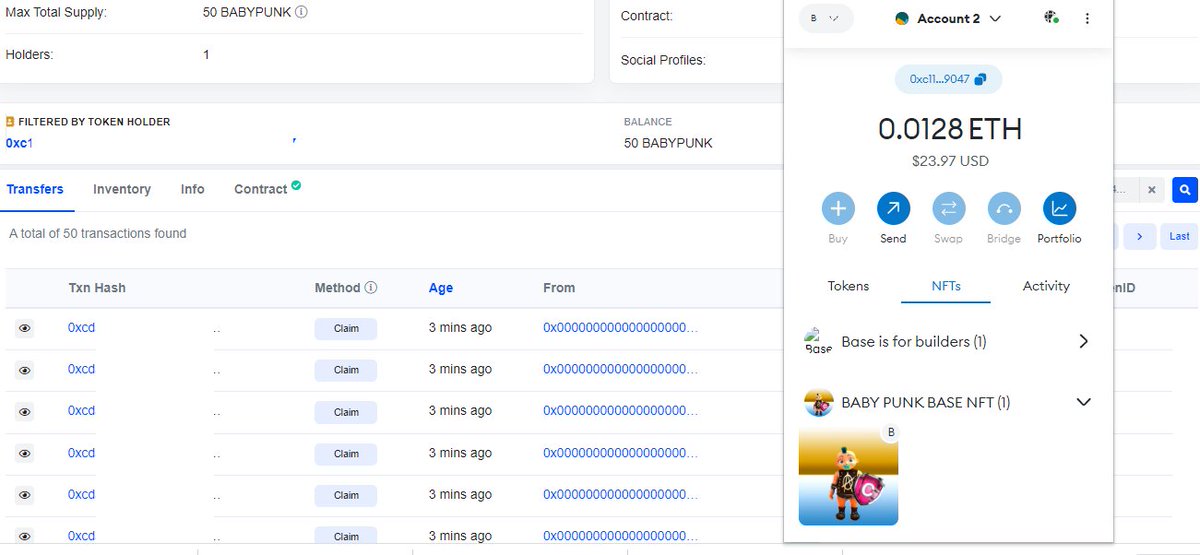
Task: Open the 0xc1 token holder address link
Action: pos(19,143)
